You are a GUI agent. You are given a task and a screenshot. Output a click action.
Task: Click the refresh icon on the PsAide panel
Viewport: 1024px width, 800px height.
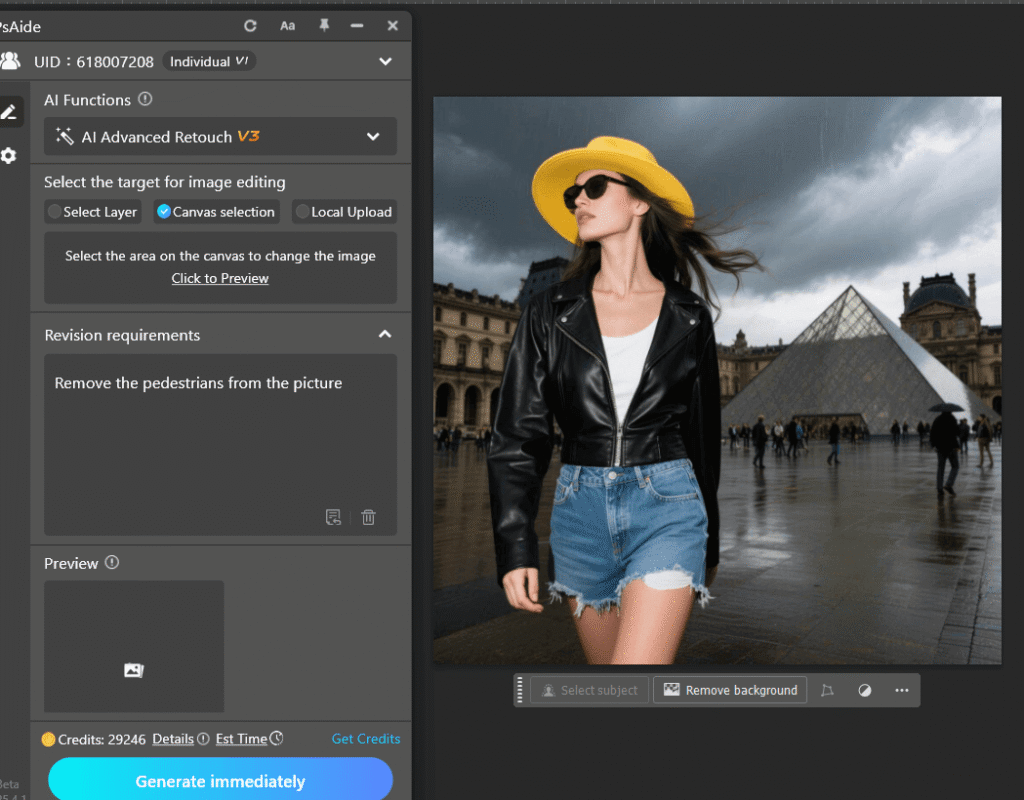(x=250, y=26)
